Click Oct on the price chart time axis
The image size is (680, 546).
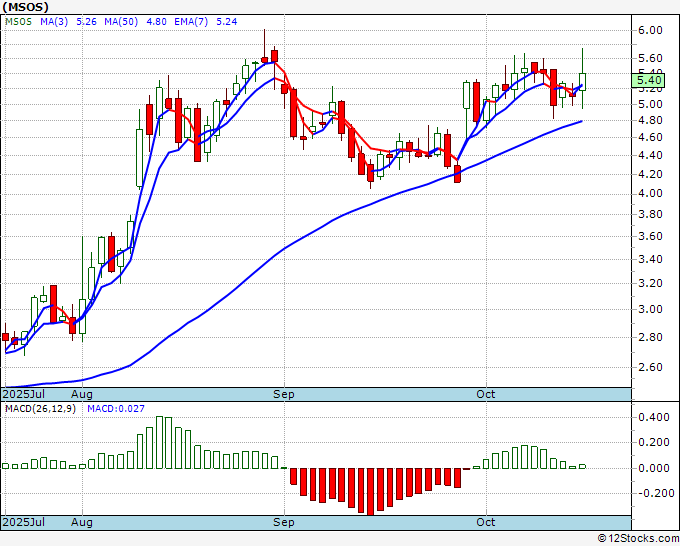pyautogui.click(x=486, y=394)
